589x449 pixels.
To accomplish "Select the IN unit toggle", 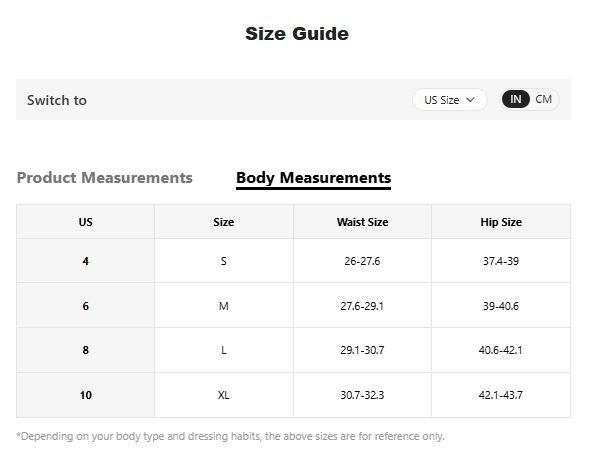I will tap(515, 100).
